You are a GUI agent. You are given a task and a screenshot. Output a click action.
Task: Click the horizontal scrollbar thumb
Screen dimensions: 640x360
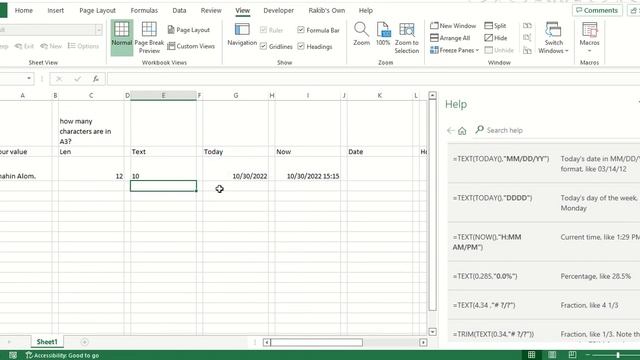(x=316, y=342)
